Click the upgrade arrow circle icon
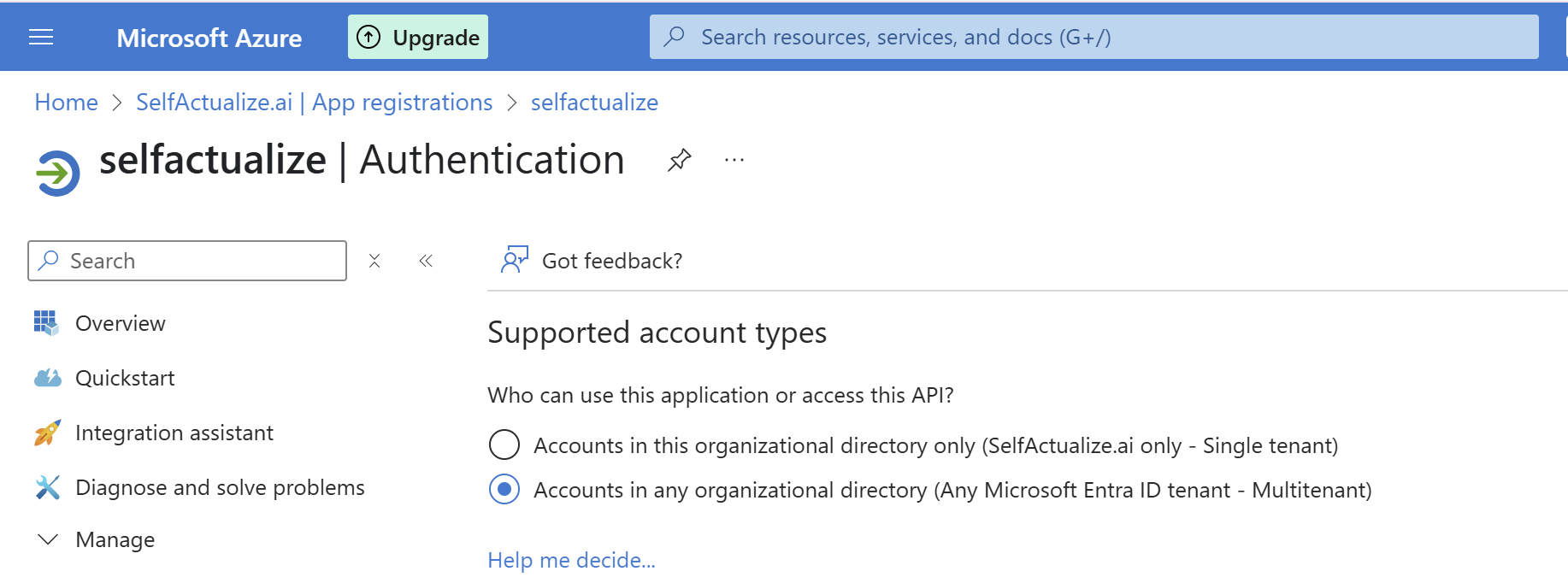The width and height of the screenshot is (1568, 583). point(368,37)
